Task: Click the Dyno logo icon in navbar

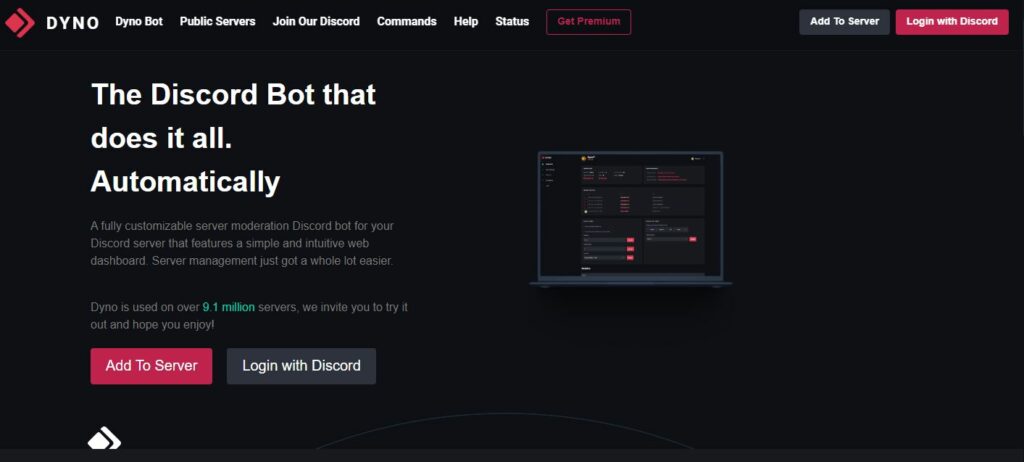Action: tap(20, 22)
